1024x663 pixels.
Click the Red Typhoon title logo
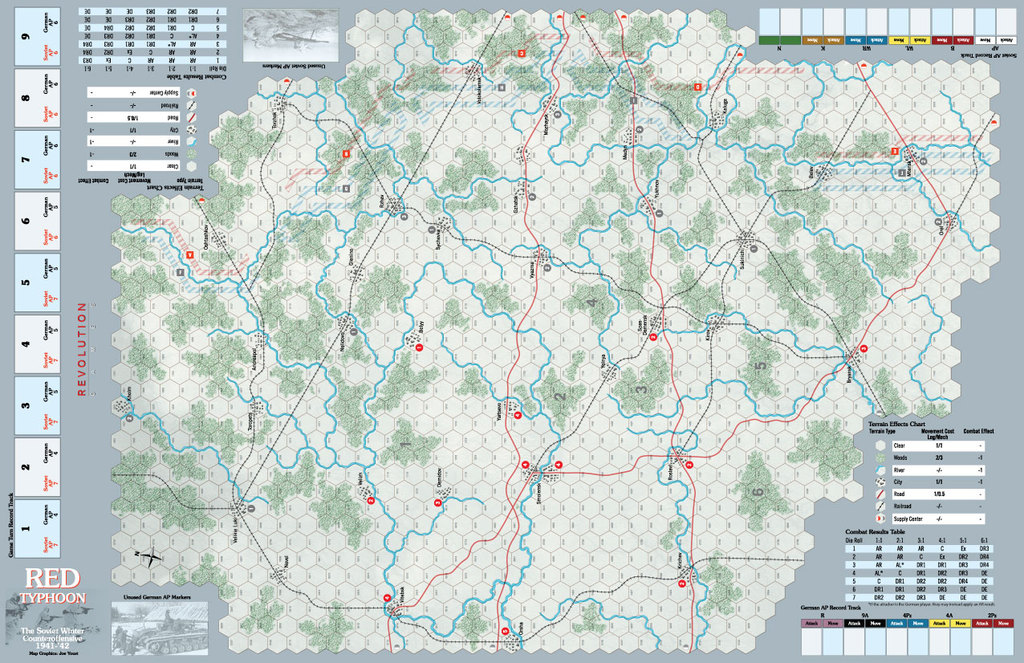[52, 586]
